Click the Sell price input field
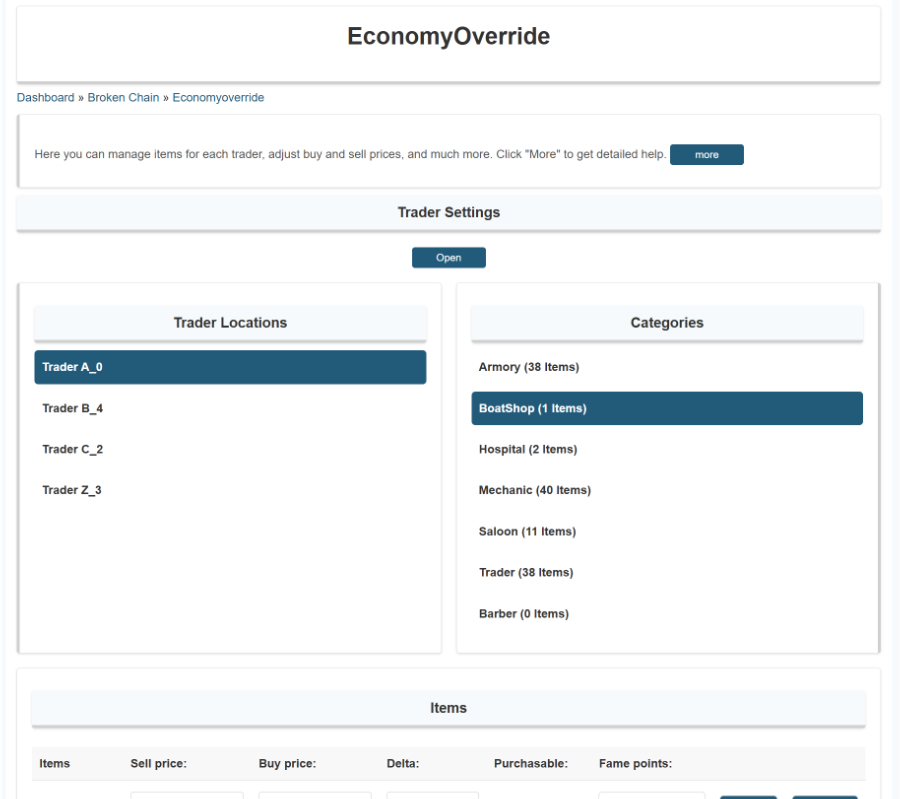The height and width of the screenshot is (799, 900). point(187,797)
